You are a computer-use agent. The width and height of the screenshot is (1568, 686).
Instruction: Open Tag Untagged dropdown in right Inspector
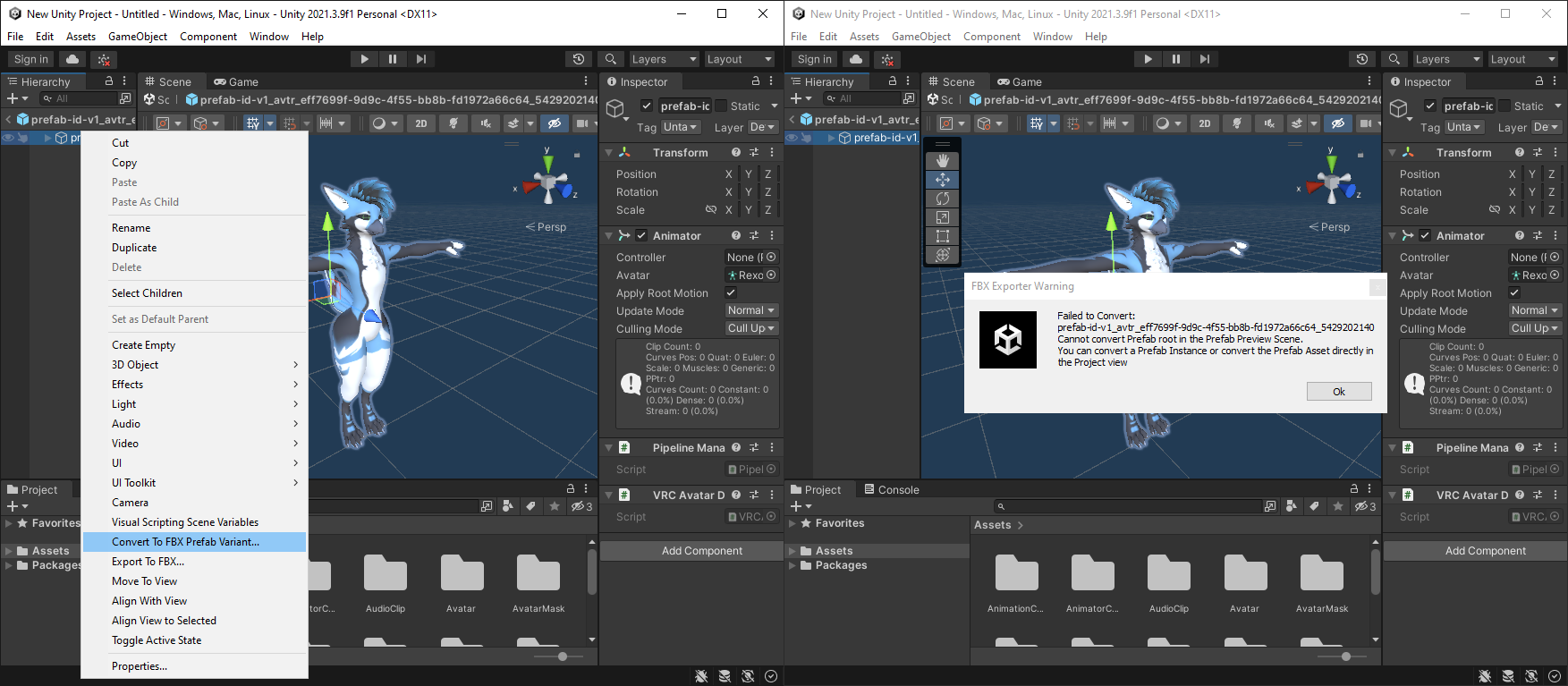click(x=1464, y=127)
